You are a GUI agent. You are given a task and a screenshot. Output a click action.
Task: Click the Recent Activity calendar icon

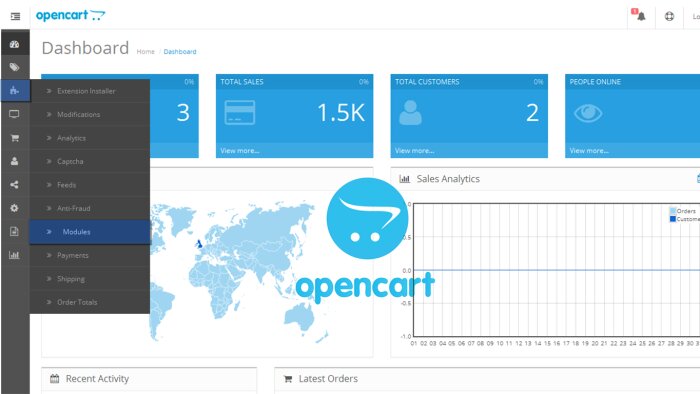[x=54, y=379]
